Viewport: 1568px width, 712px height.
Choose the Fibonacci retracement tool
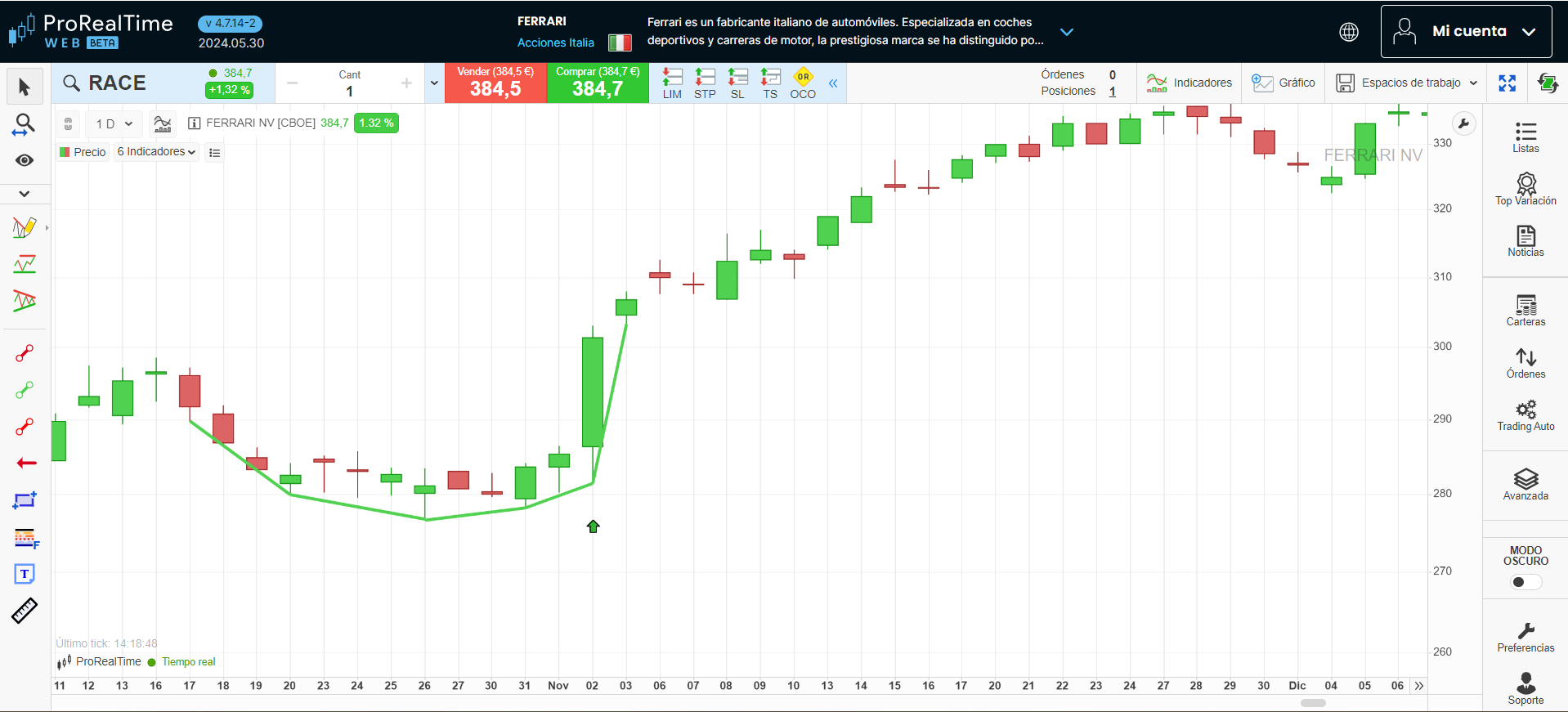(26, 538)
